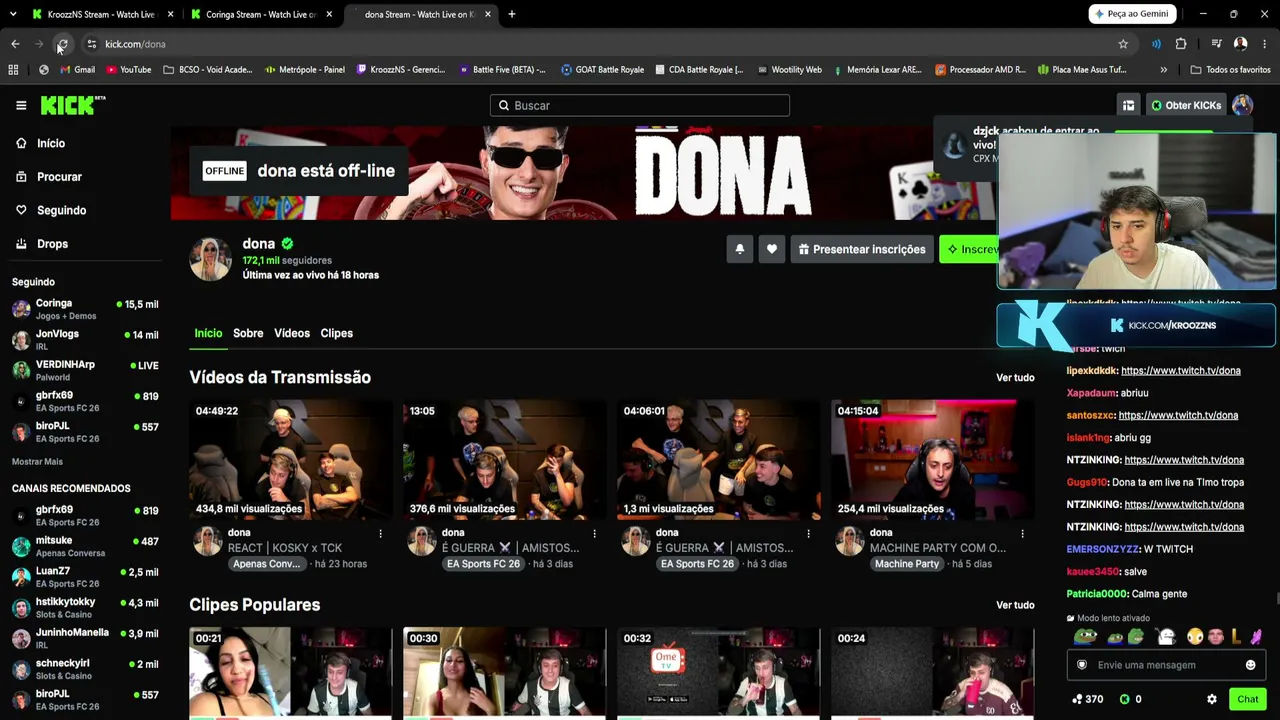The height and width of the screenshot is (720, 1280).
Task: Open the Kick dashboard layout icon
Action: (1128, 105)
